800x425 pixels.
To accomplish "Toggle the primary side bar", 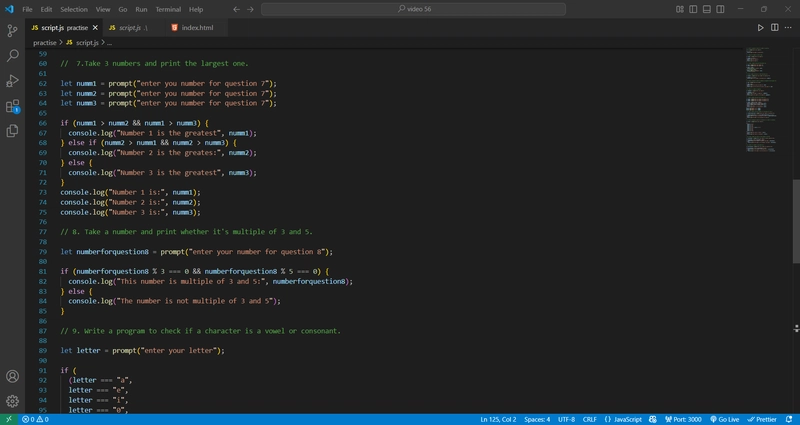I will coord(693,9).
